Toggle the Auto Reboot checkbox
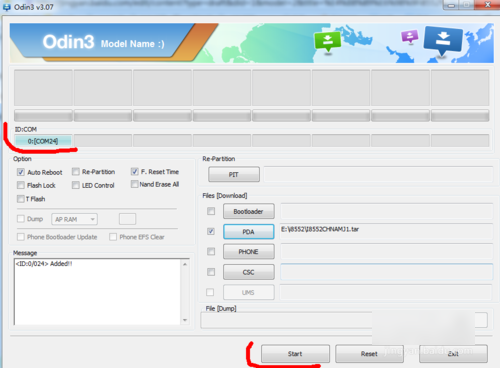500x368 pixels. click(21, 172)
